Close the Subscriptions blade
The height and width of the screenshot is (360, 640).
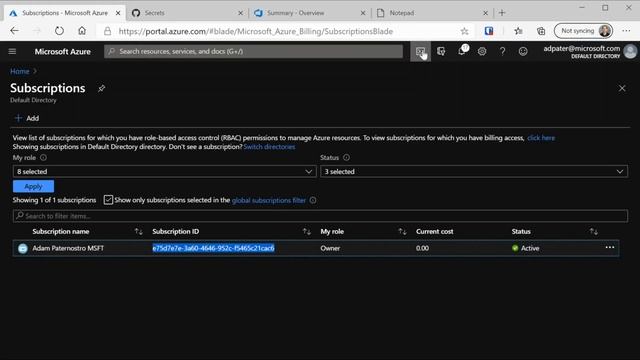point(622,88)
